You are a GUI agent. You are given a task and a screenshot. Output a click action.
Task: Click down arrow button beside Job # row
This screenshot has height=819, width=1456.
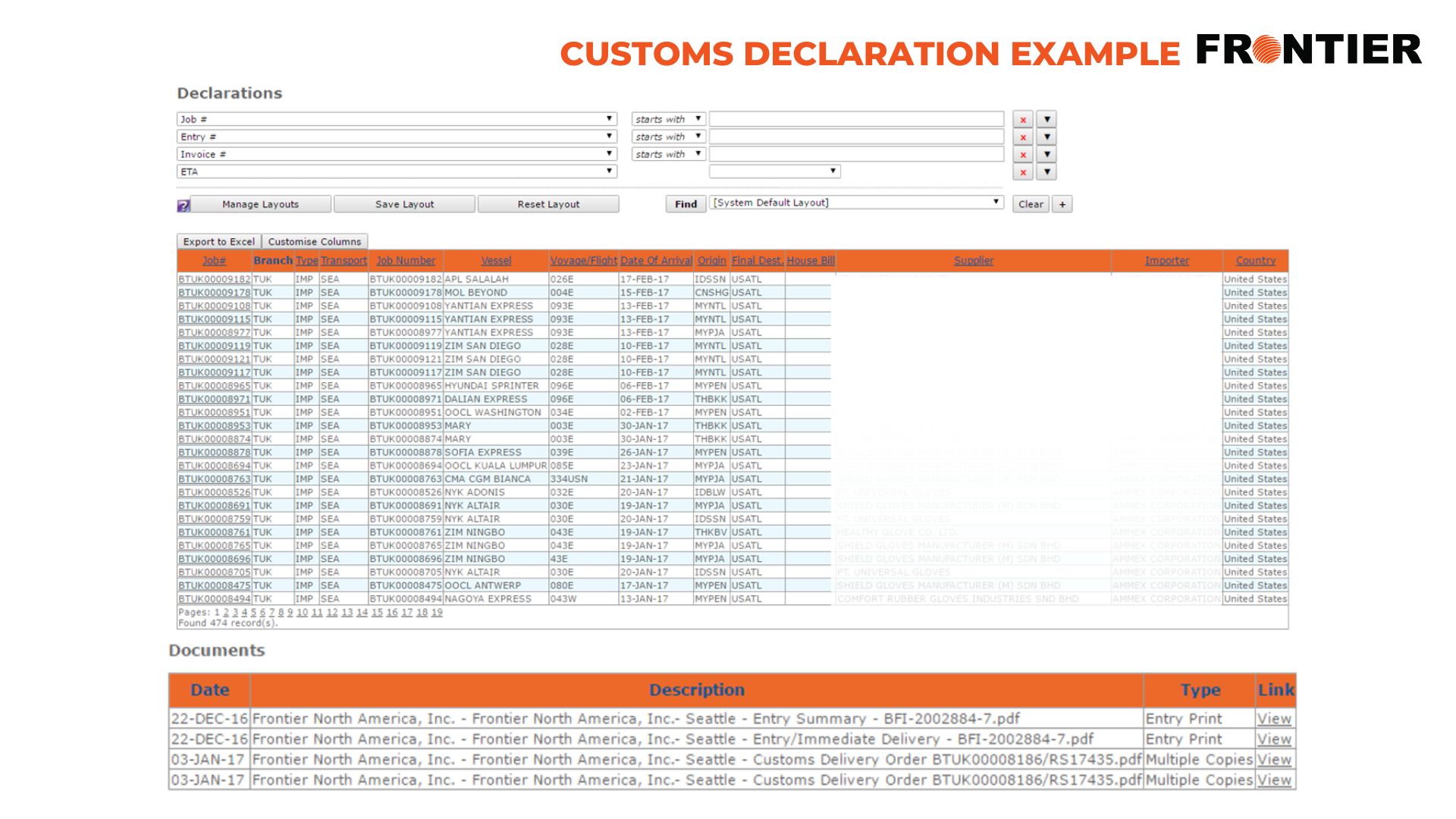1046,120
